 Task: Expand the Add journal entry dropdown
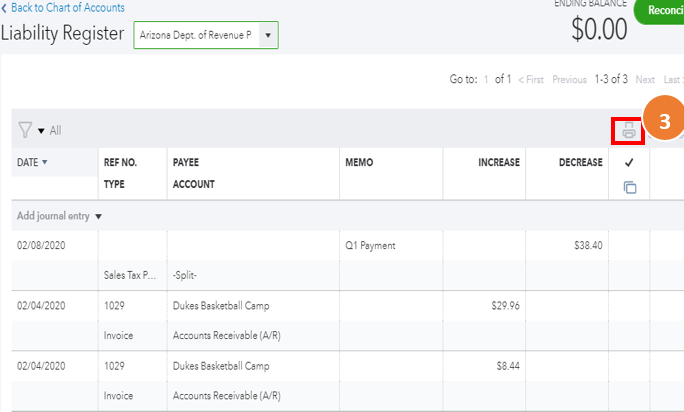(x=98, y=216)
